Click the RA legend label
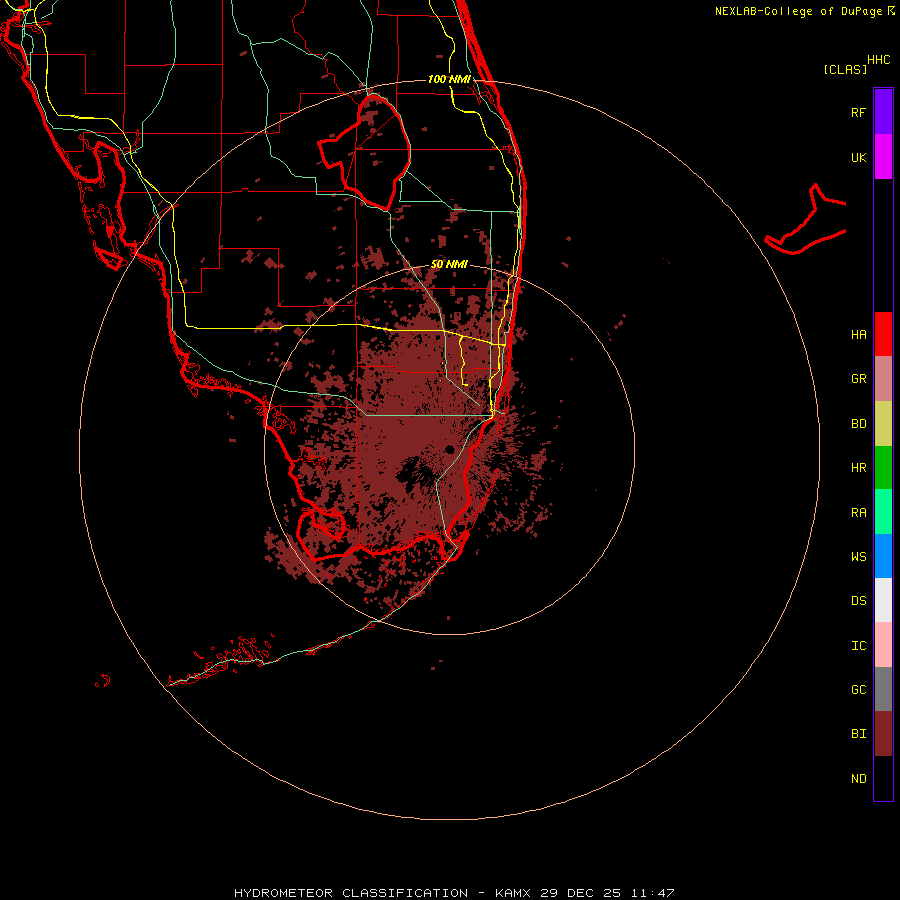900x900 pixels. click(x=858, y=513)
